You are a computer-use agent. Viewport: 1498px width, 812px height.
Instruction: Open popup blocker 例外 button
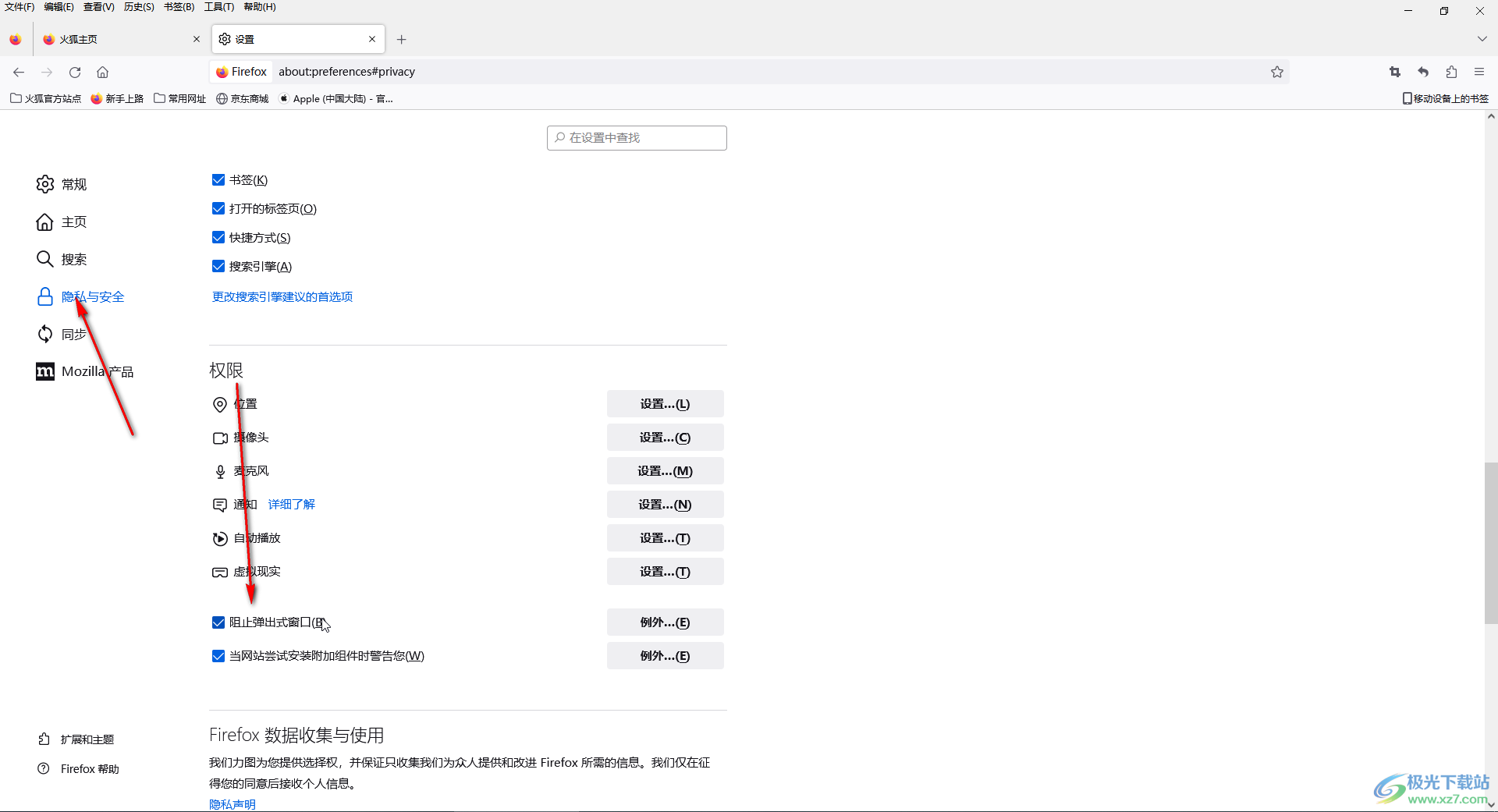click(x=666, y=622)
